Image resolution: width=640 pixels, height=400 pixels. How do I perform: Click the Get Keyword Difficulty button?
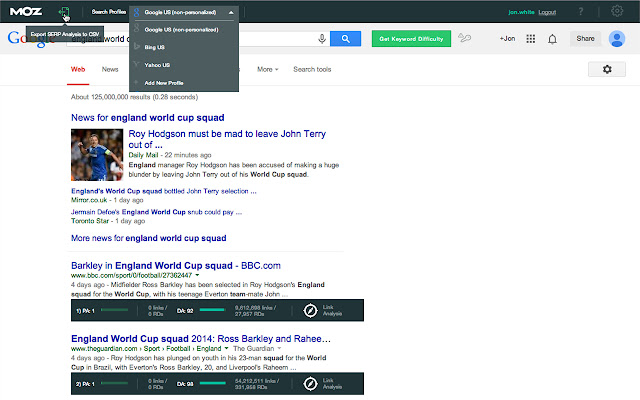410,39
